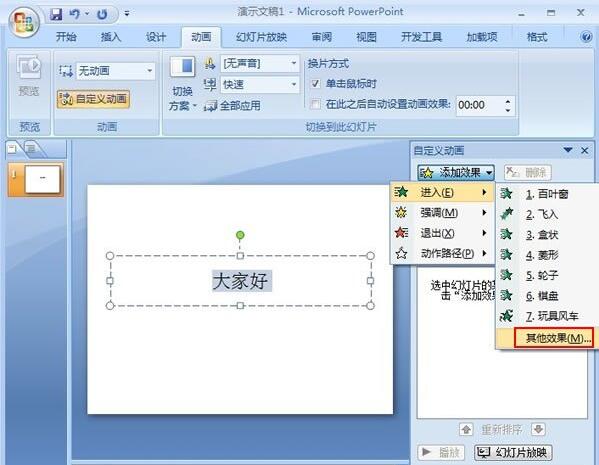Viewport: 599px width, 465px height.
Task: Switch to the outline pane tab
Action: (32, 149)
